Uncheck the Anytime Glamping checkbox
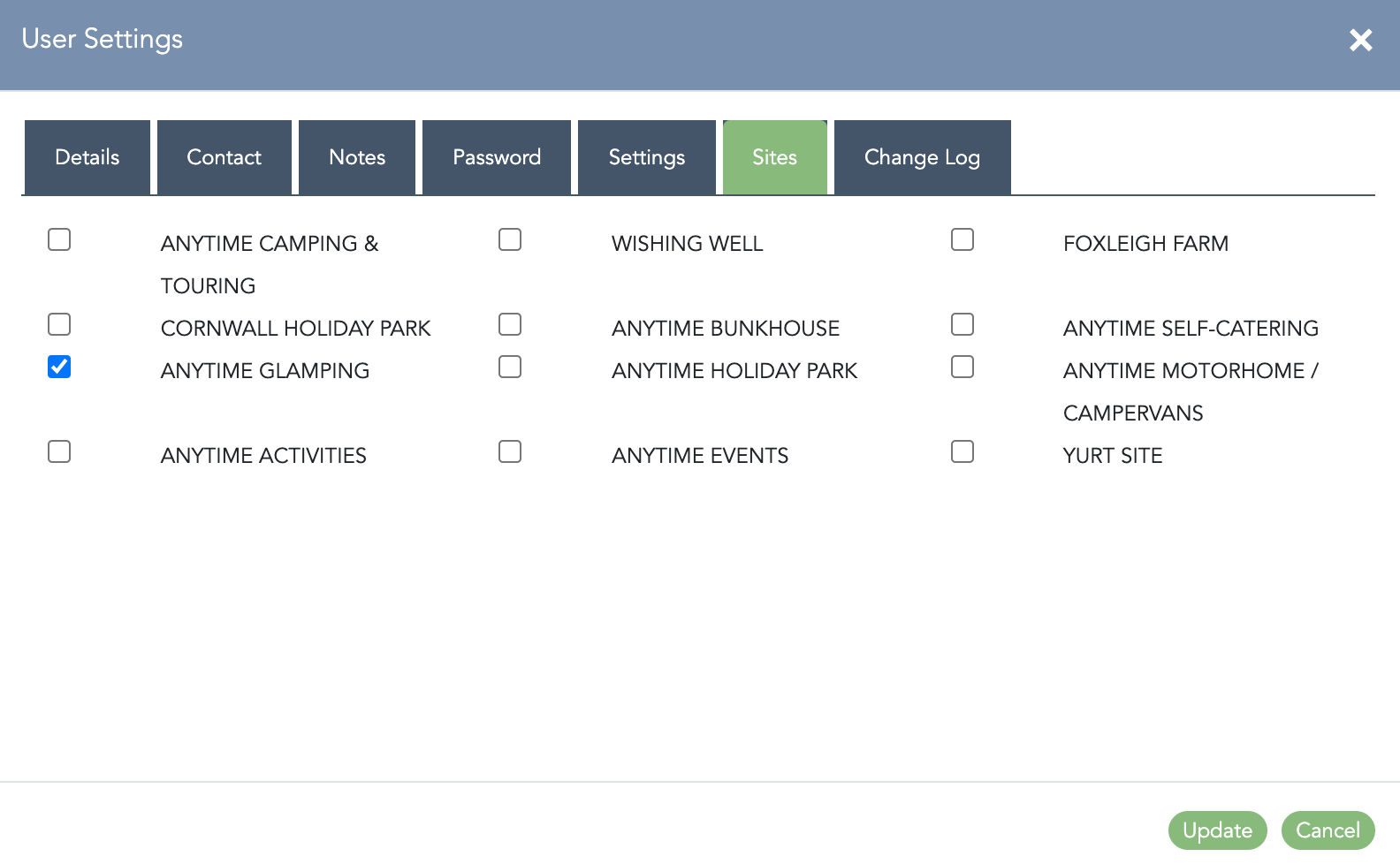 tap(59, 367)
